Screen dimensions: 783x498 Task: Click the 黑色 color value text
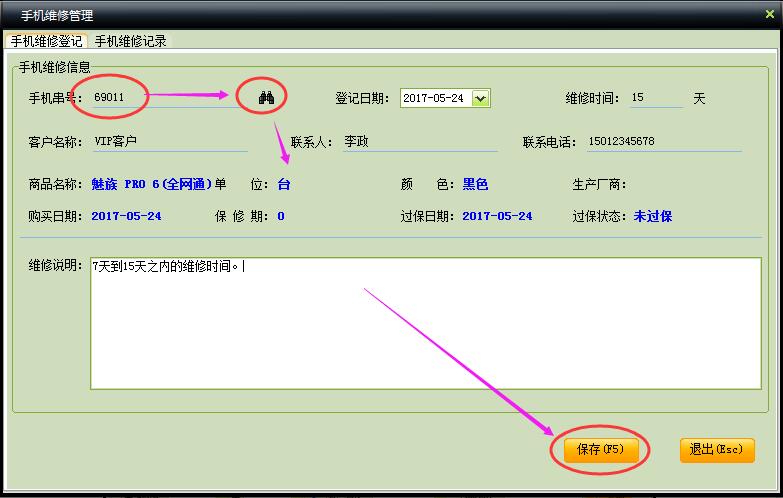475,184
